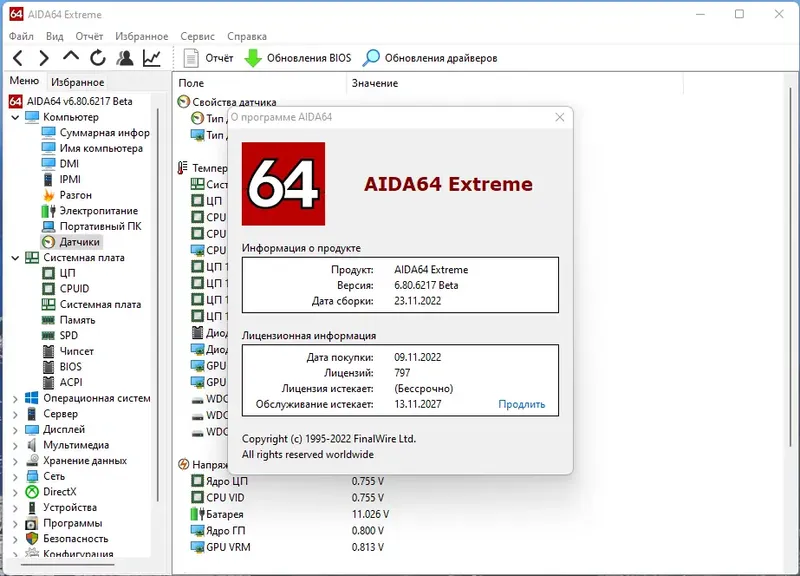This screenshot has width=800, height=576.
Task: Click the Forward navigation arrow
Action: tap(44, 58)
